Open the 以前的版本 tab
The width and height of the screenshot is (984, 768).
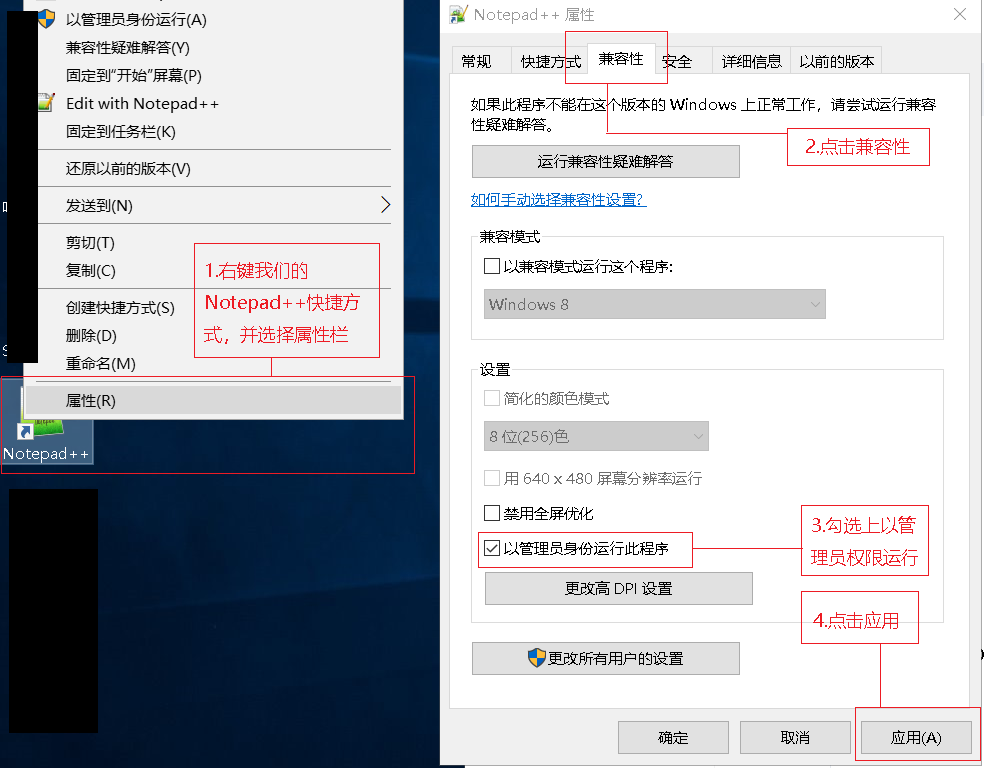point(837,61)
